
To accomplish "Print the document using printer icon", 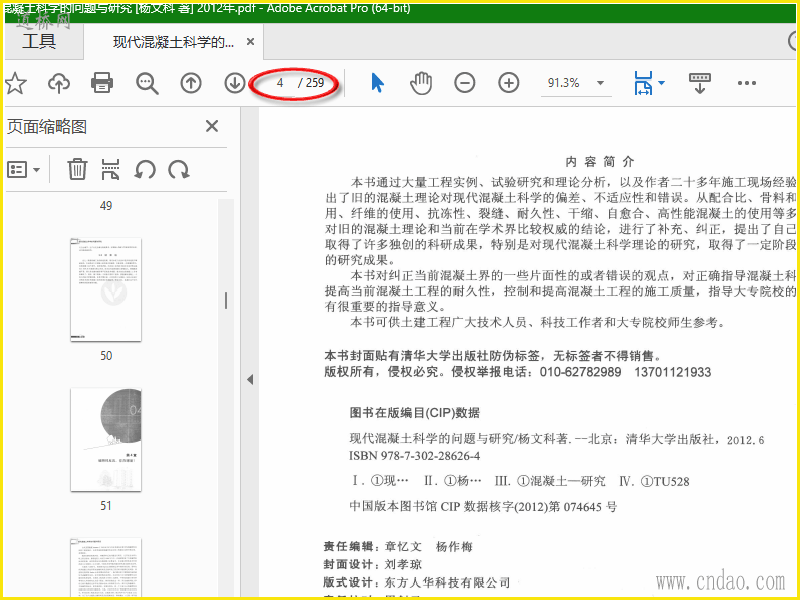I will point(102,83).
